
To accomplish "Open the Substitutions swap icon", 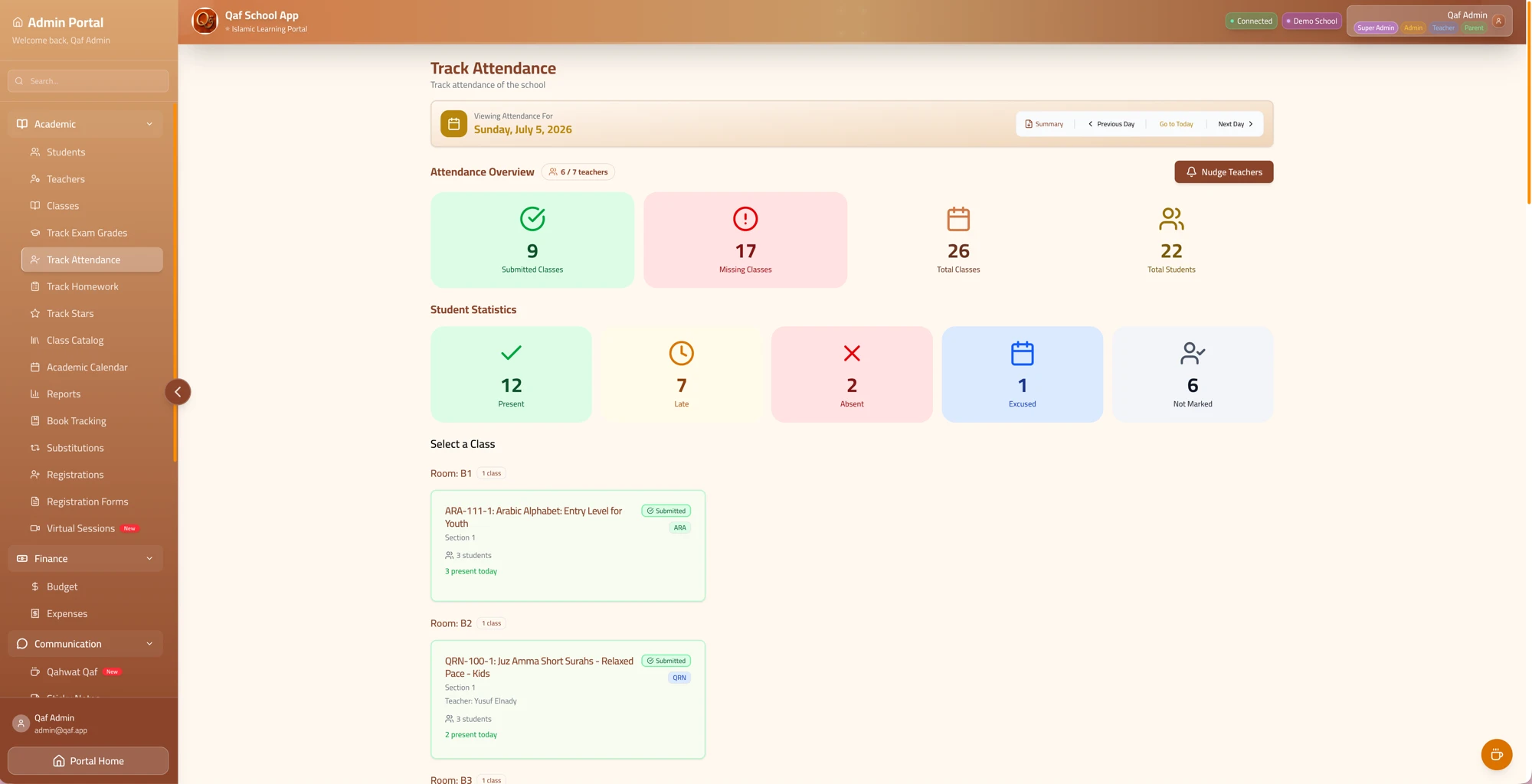I will (34, 448).
